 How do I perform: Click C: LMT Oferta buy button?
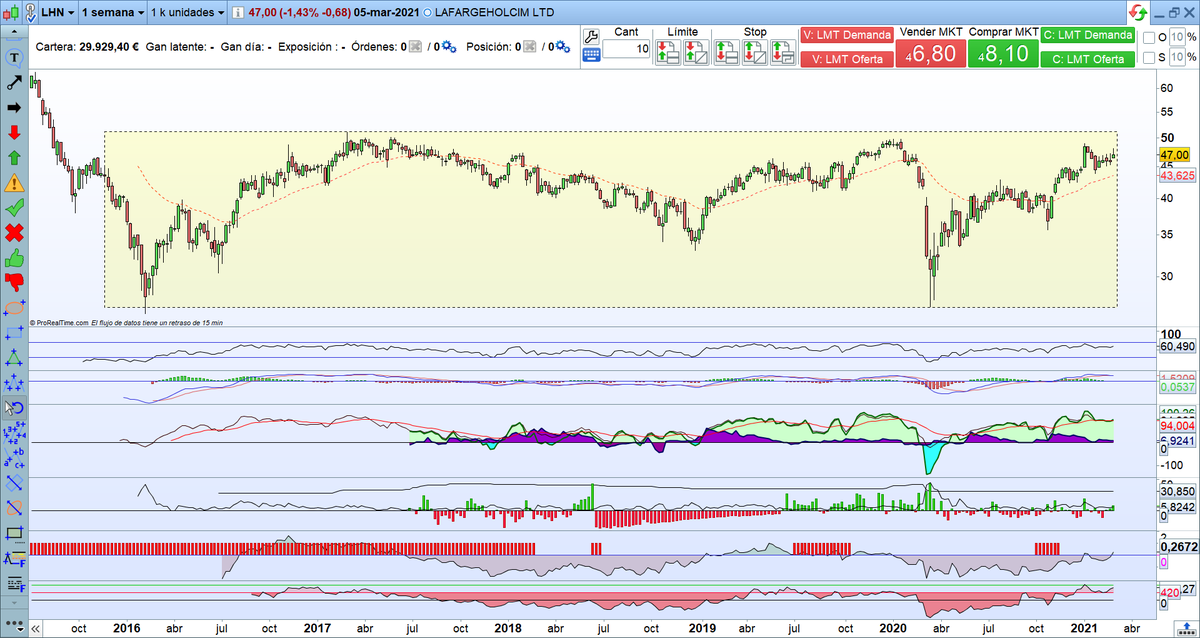(1087, 59)
